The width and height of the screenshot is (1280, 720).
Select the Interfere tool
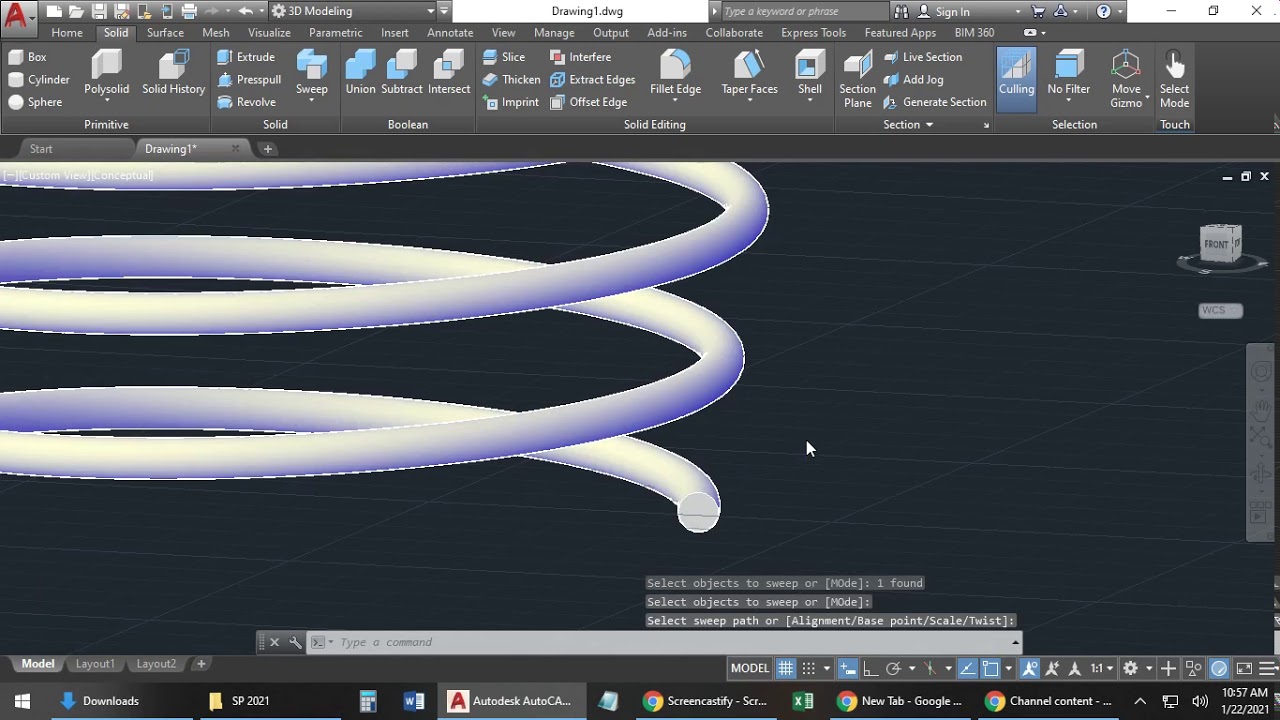click(x=580, y=57)
